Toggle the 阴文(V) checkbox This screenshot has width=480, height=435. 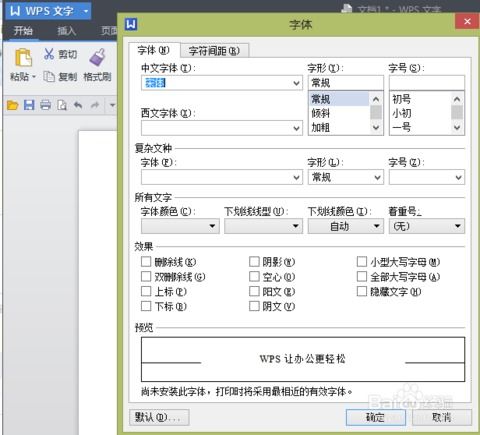click(254, 306)
